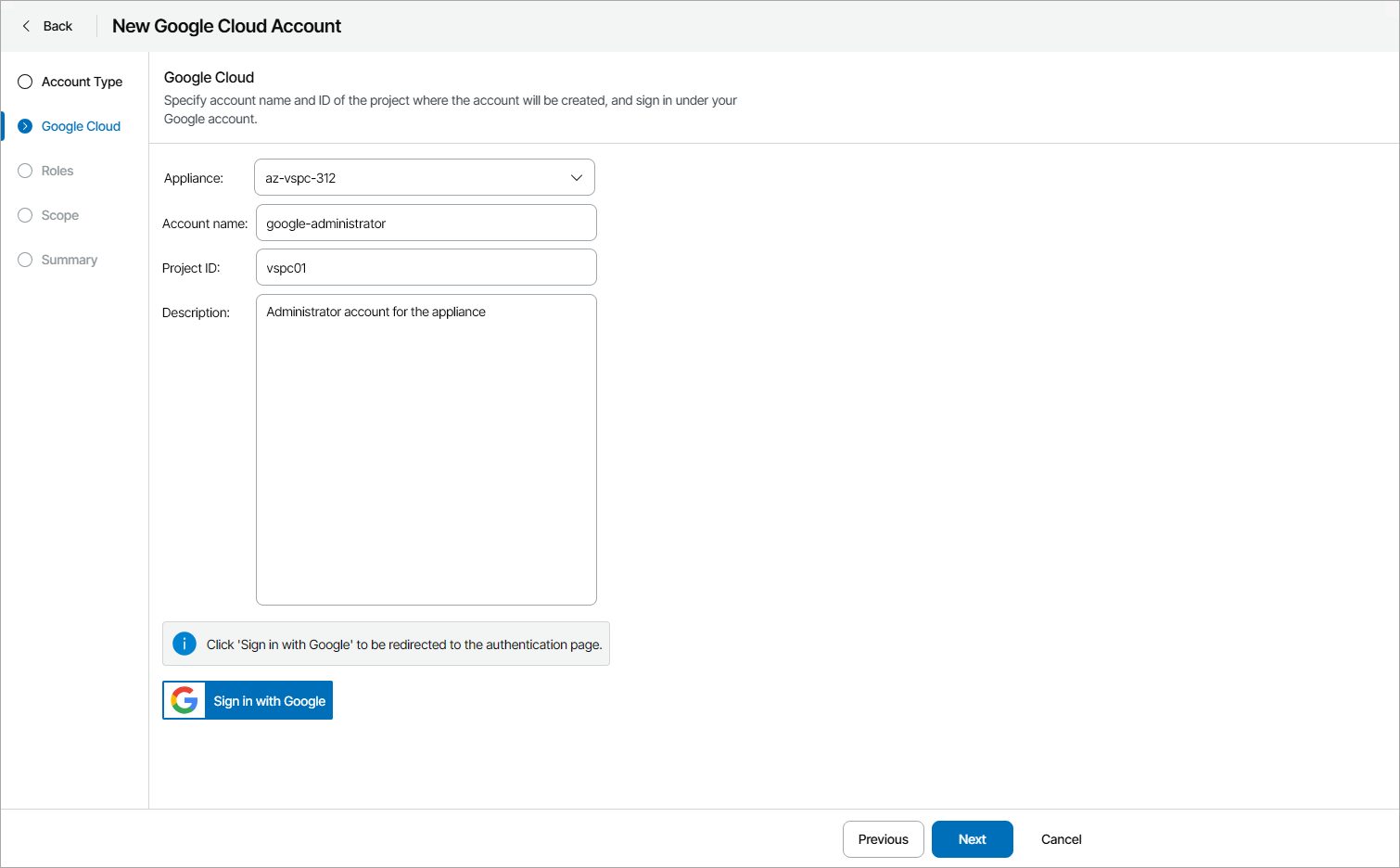The height and width of the screenshot is (868, 1400).
Task: Expand the Appliance list to choose another appliance
Action: [424, 177]
